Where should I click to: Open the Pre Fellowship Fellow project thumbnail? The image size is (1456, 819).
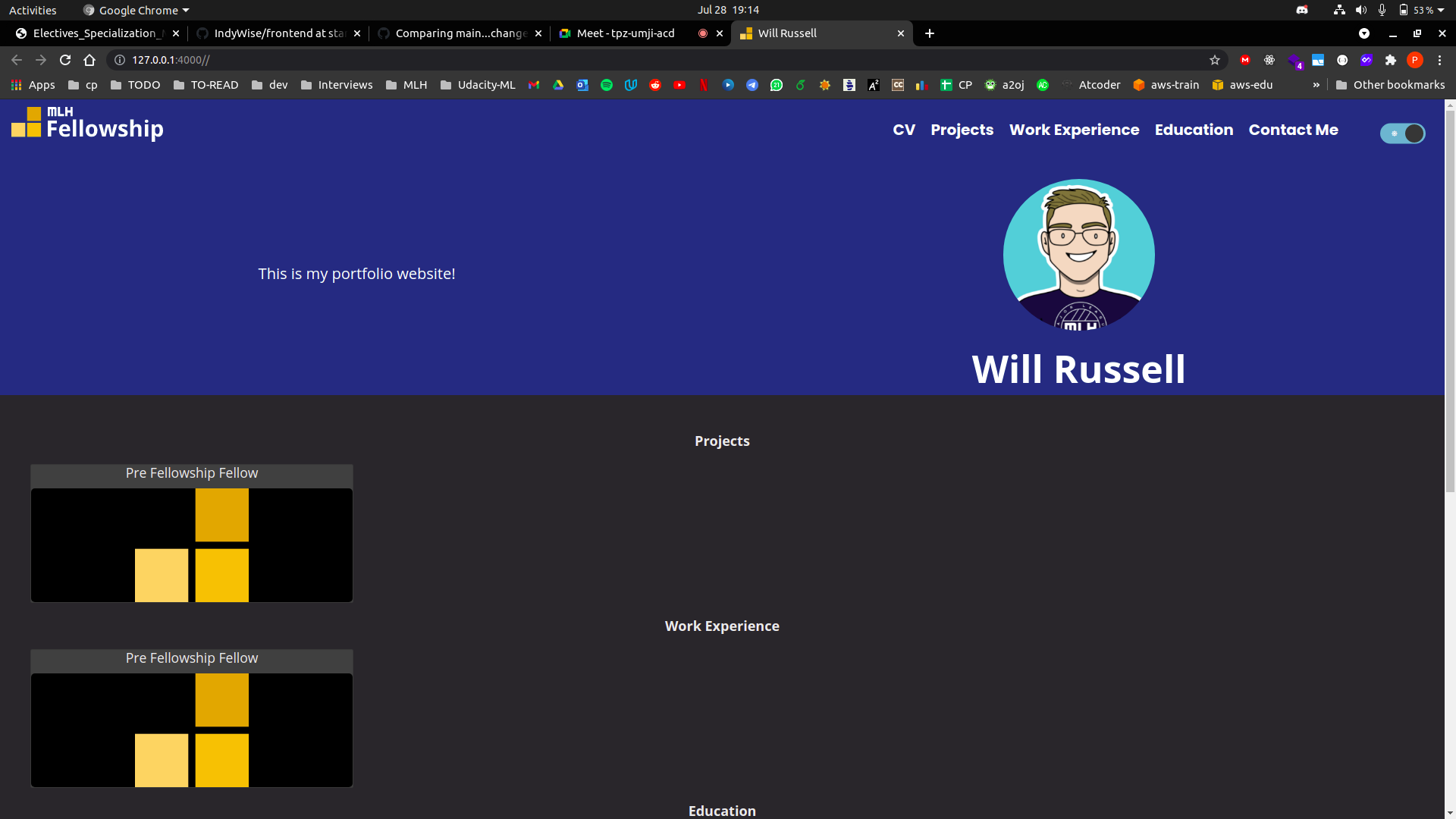coord(192,544)
